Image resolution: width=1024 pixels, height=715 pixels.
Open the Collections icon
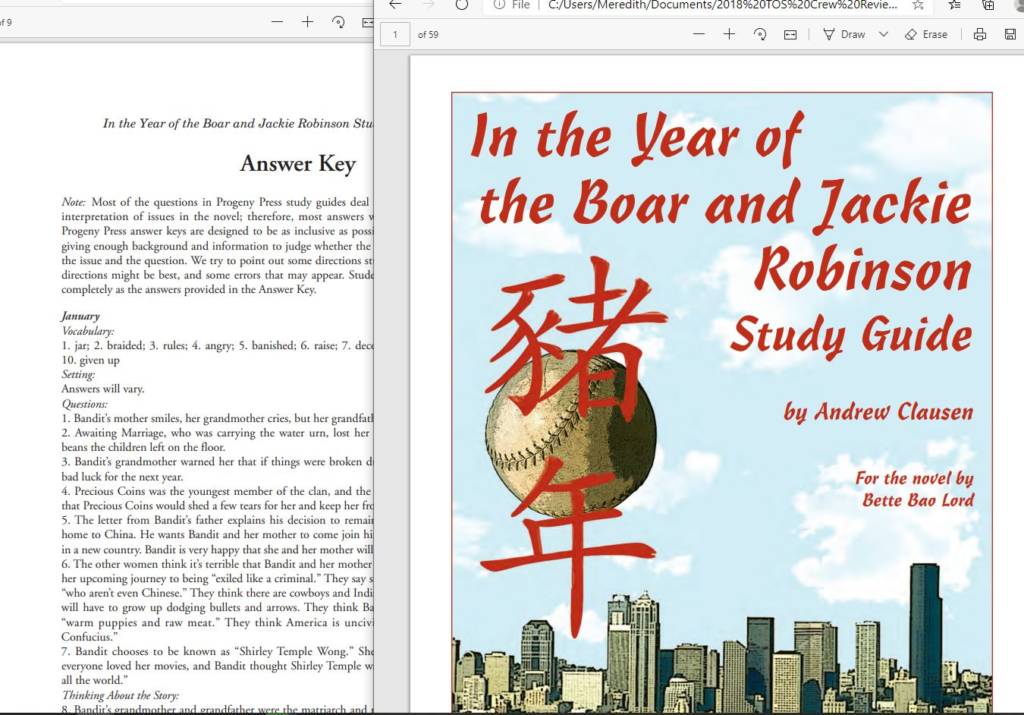coord(988,5)
